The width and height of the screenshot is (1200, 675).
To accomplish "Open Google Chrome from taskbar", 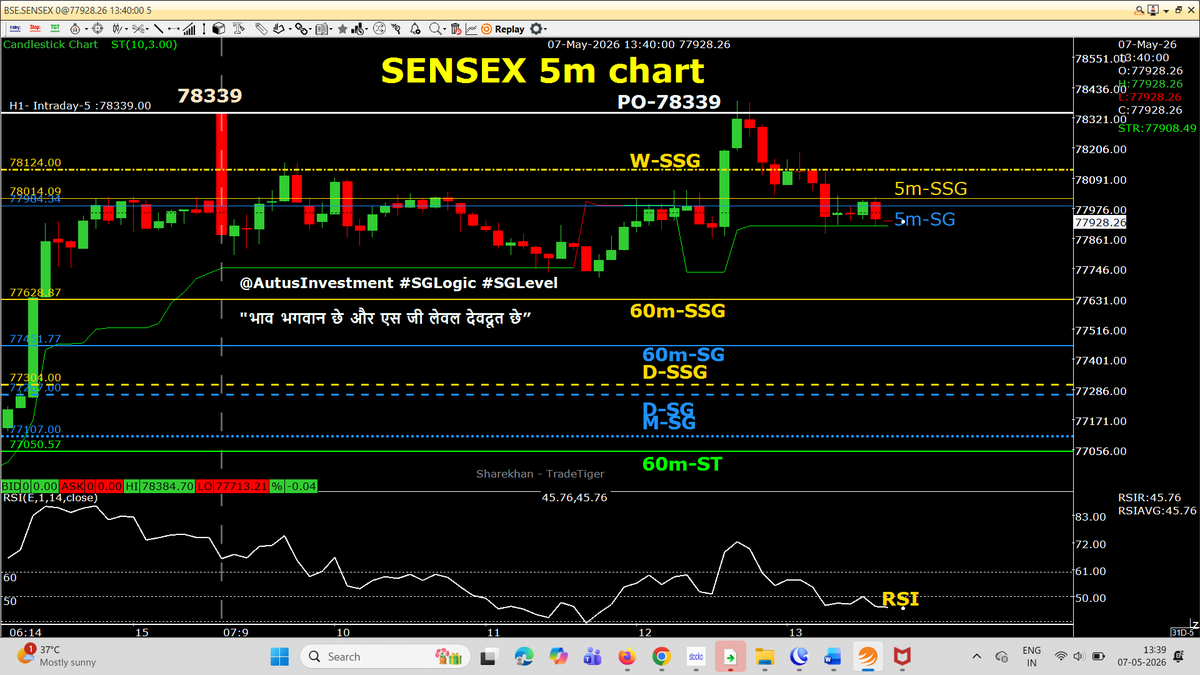I will [x=660, y=656].
